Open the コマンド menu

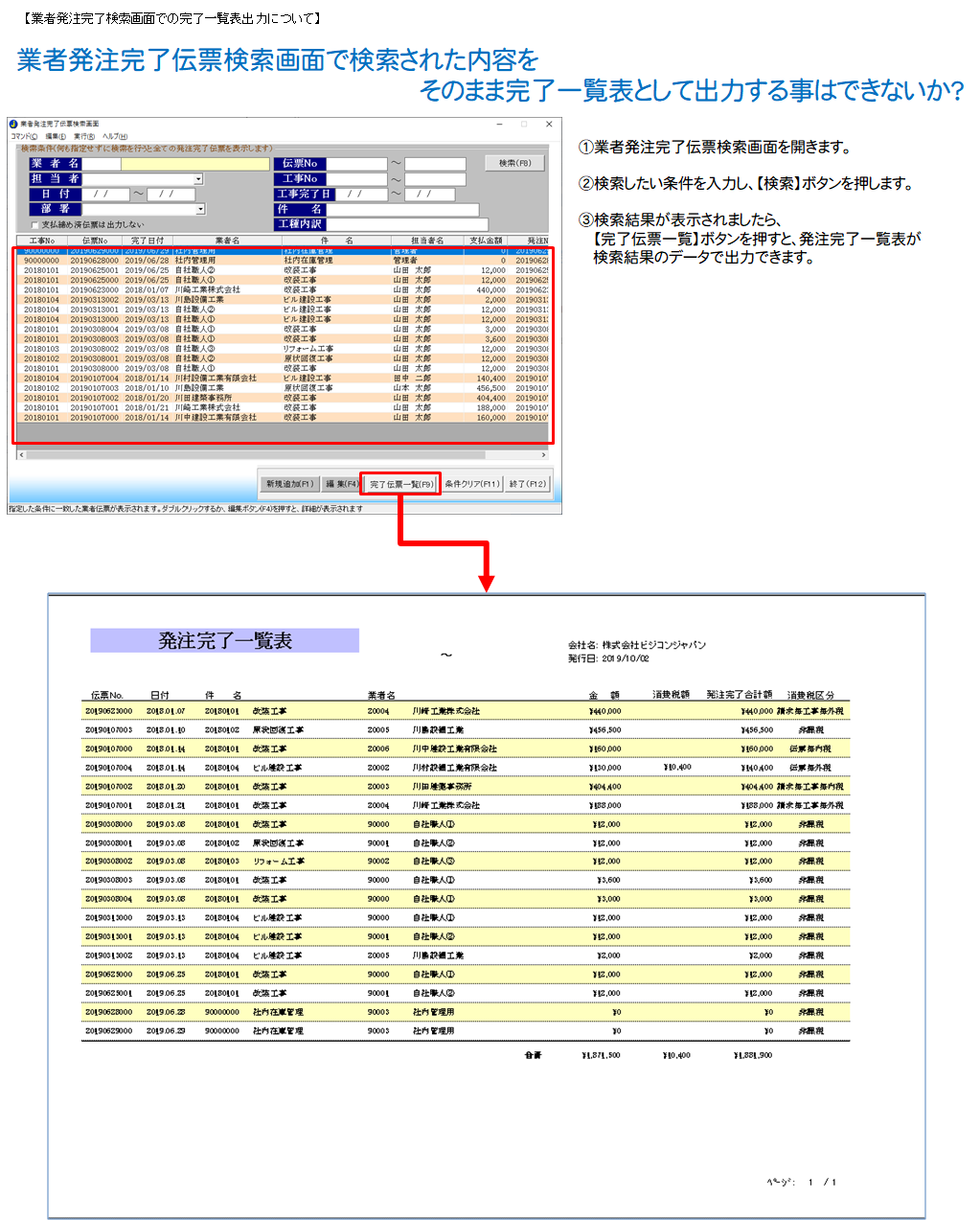(x=24, y=136)
